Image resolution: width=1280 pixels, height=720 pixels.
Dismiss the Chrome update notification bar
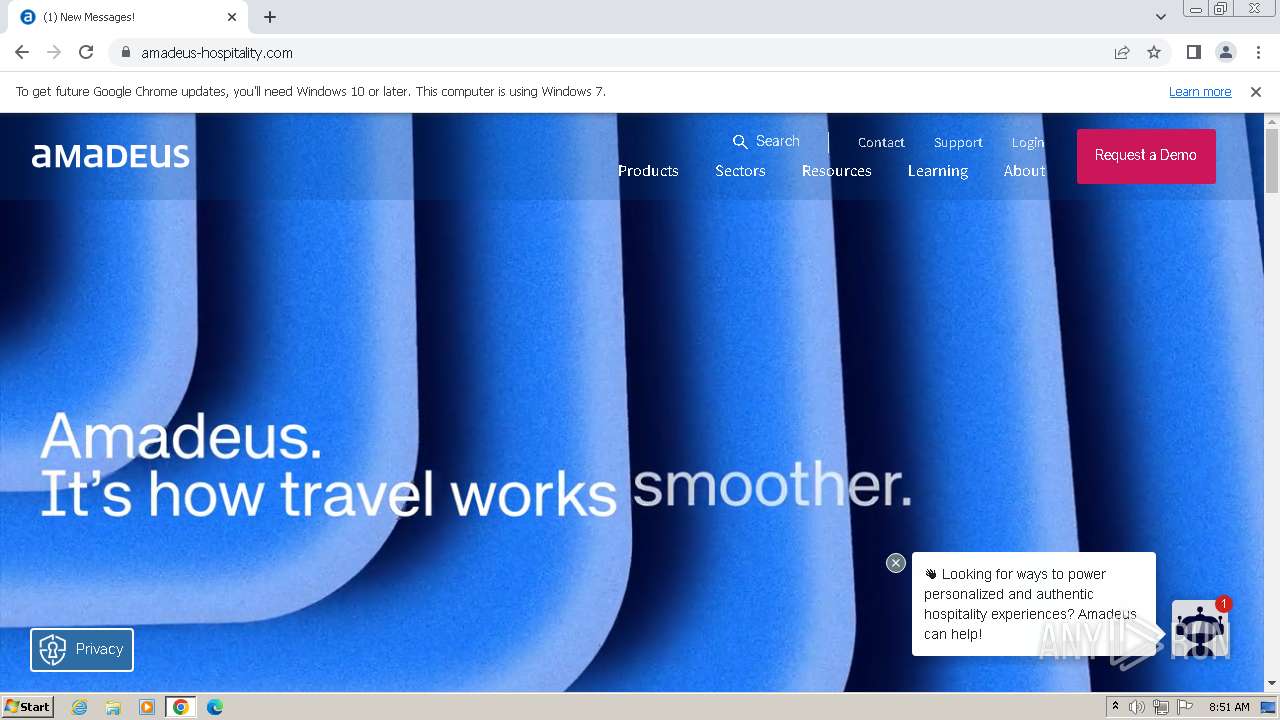coord(1256,91)
